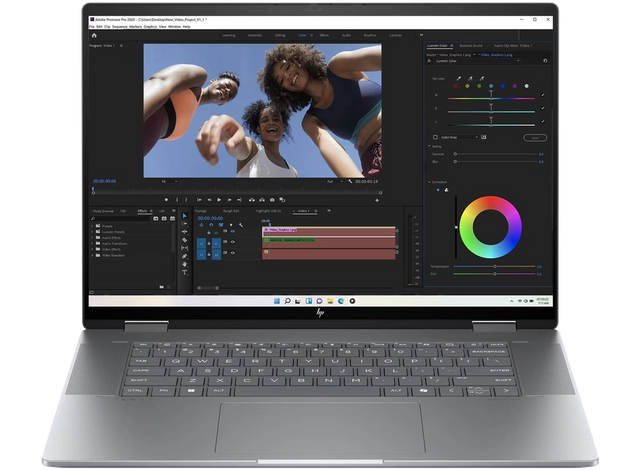This screenshot has width=640, height=470.
Task: Select the Selection arrow tool
Action: click(184, 215)
